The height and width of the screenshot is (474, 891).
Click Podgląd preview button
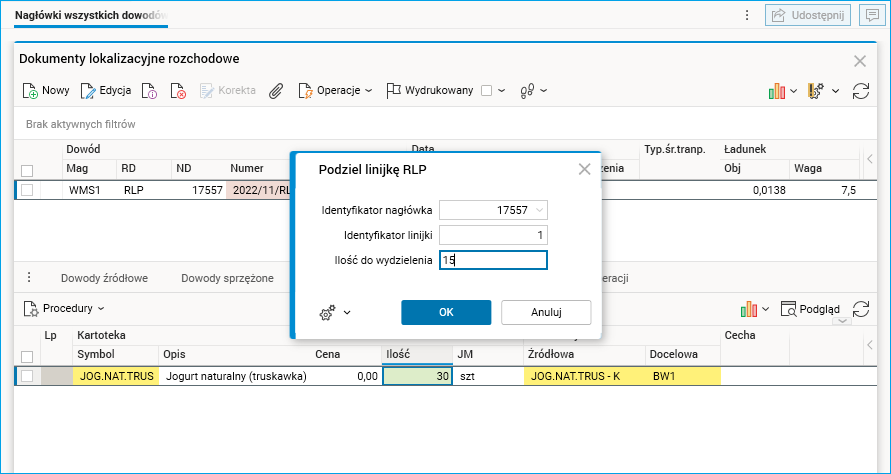coord(810,309)
